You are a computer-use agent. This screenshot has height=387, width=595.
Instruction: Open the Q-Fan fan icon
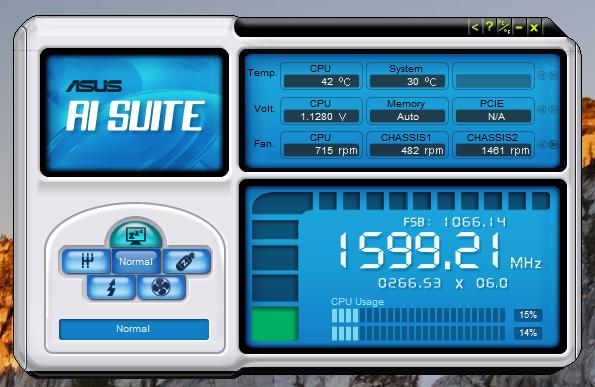point(161,287)
